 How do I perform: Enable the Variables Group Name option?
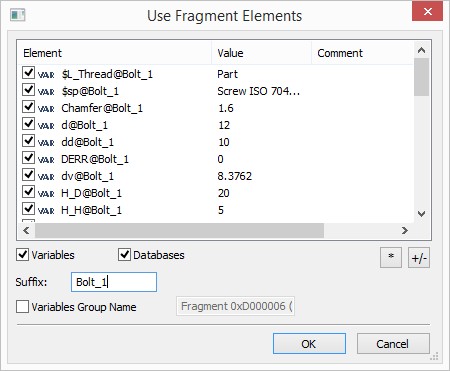22,307
